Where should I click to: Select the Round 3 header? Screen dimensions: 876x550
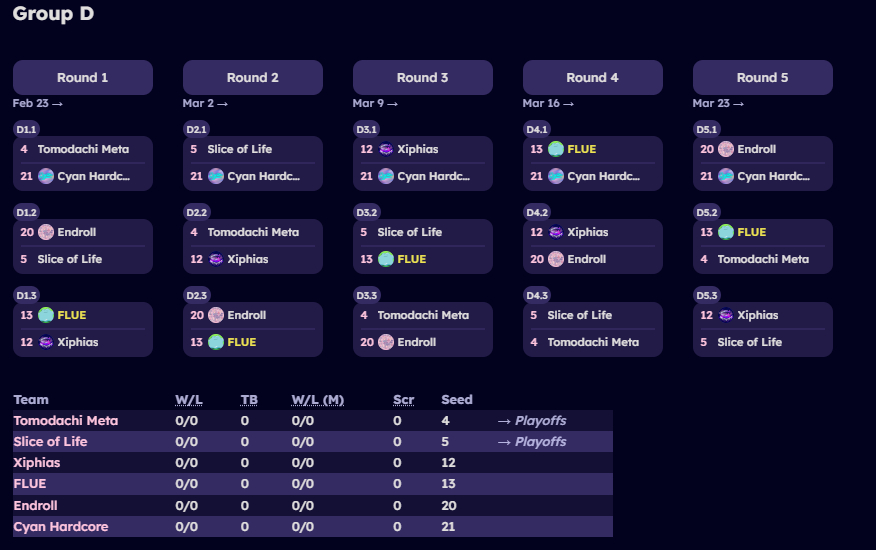coord(423,78)
